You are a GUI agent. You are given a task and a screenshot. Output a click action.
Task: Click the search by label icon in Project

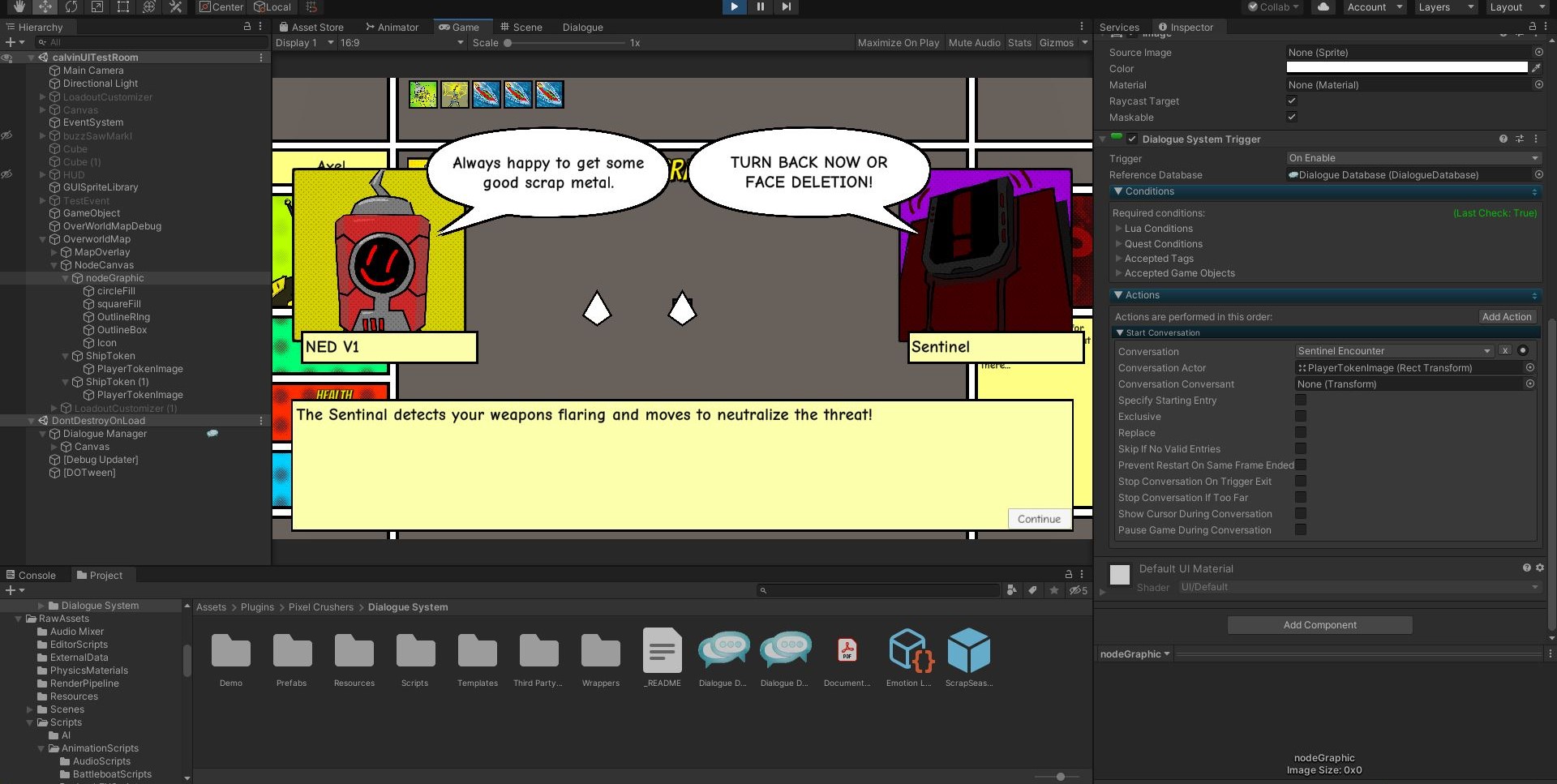pyautogui.click(x=1032, y=590)
